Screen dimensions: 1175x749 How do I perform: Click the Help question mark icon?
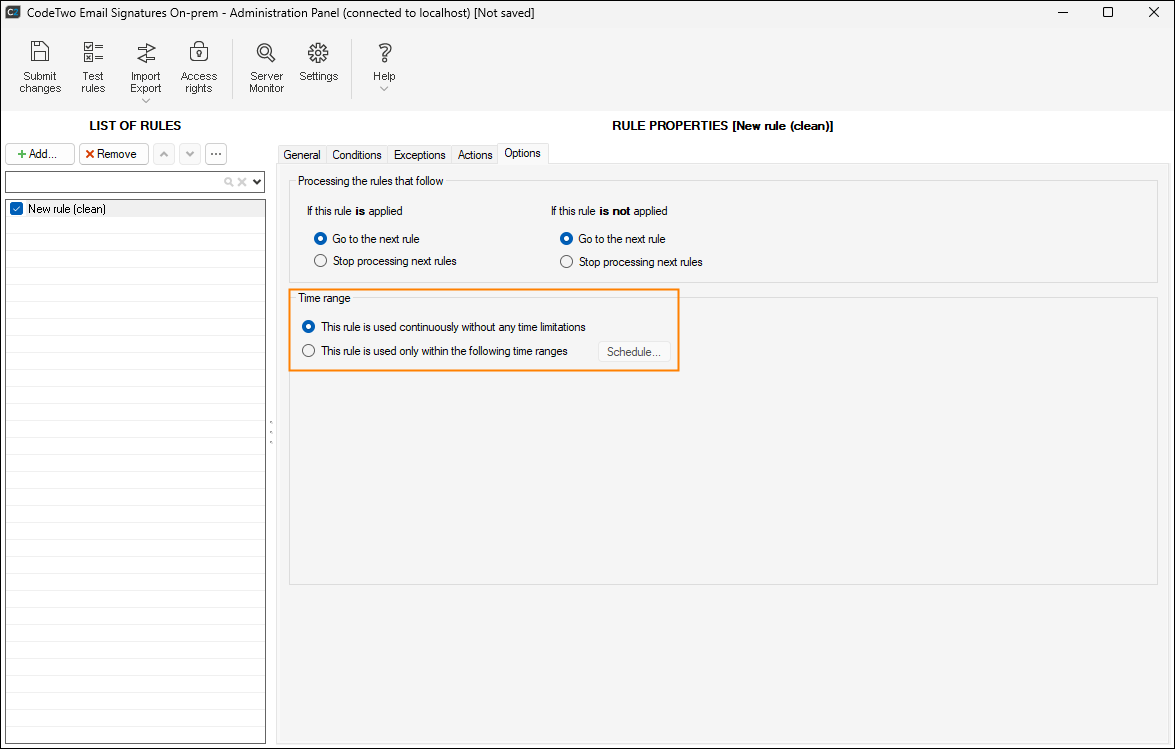point(384,53)
